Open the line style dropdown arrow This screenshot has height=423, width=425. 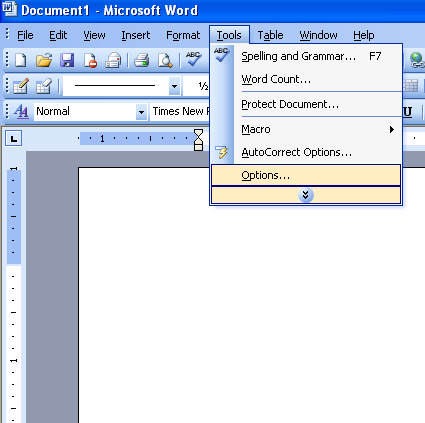point(174,86)
